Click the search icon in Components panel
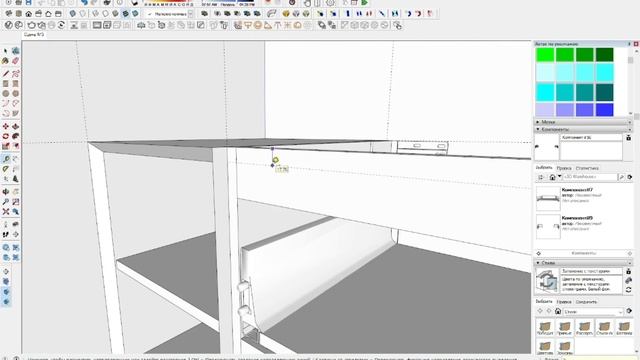This screenshot has height=360, width=640. click(622, 177)
